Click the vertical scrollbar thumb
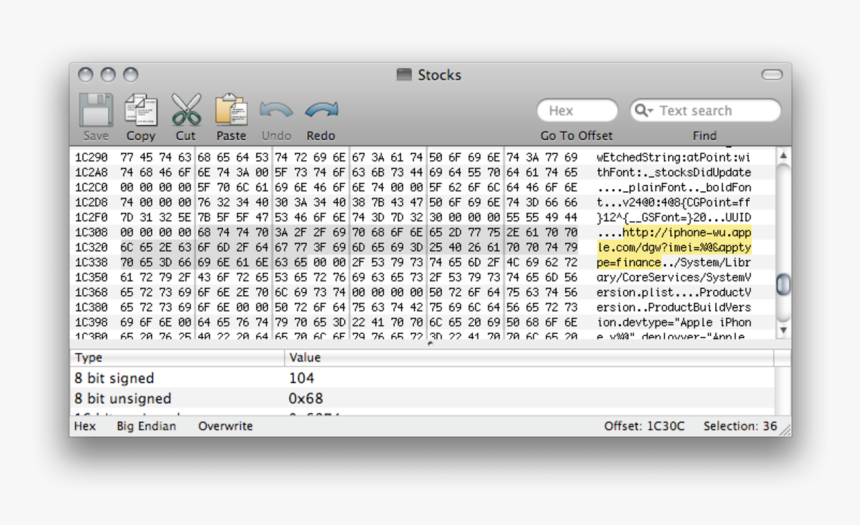Viewport: 860px width, 525px height. coord(783,284)
